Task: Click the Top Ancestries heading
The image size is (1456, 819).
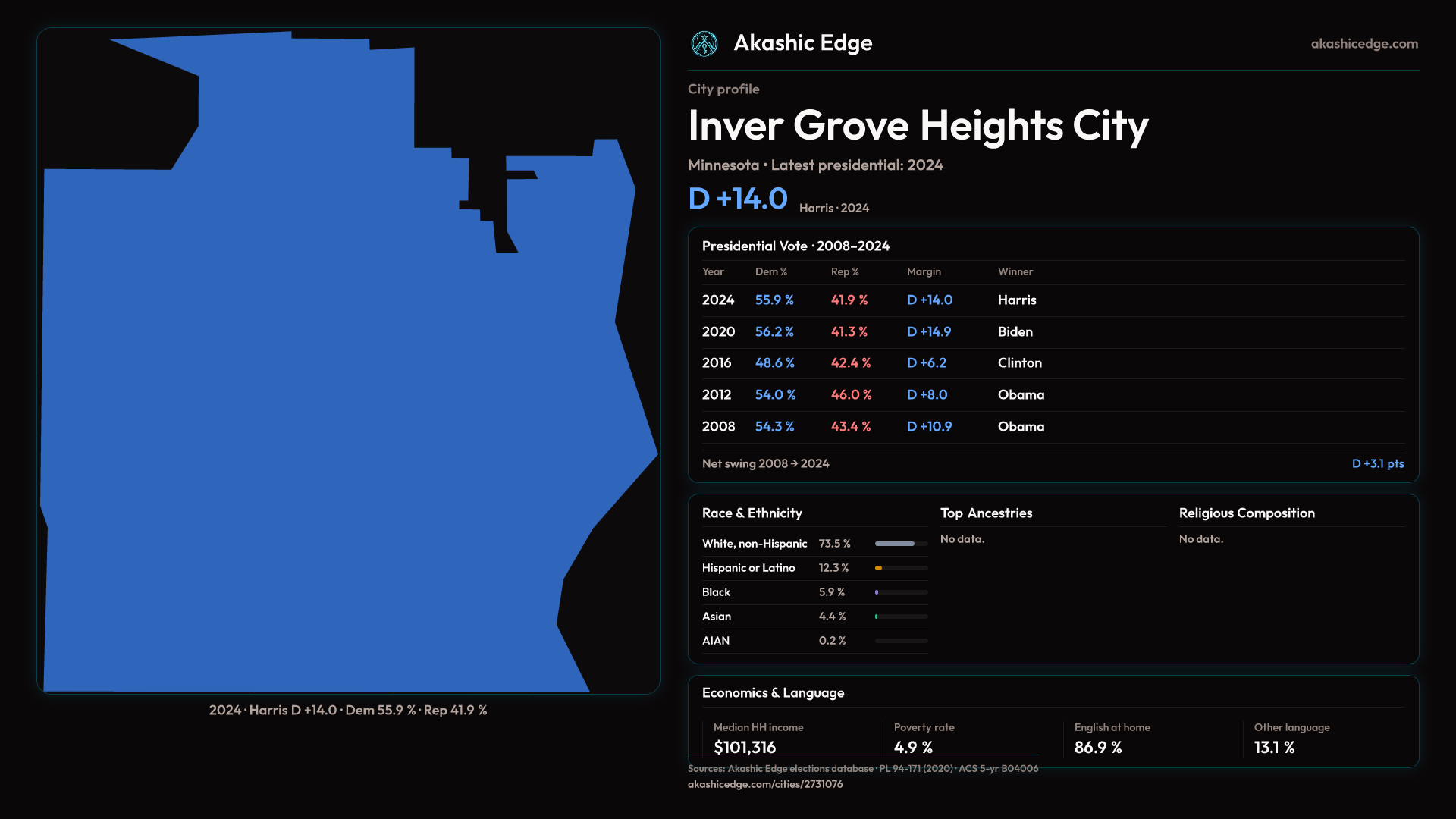Action: point(986,513)
